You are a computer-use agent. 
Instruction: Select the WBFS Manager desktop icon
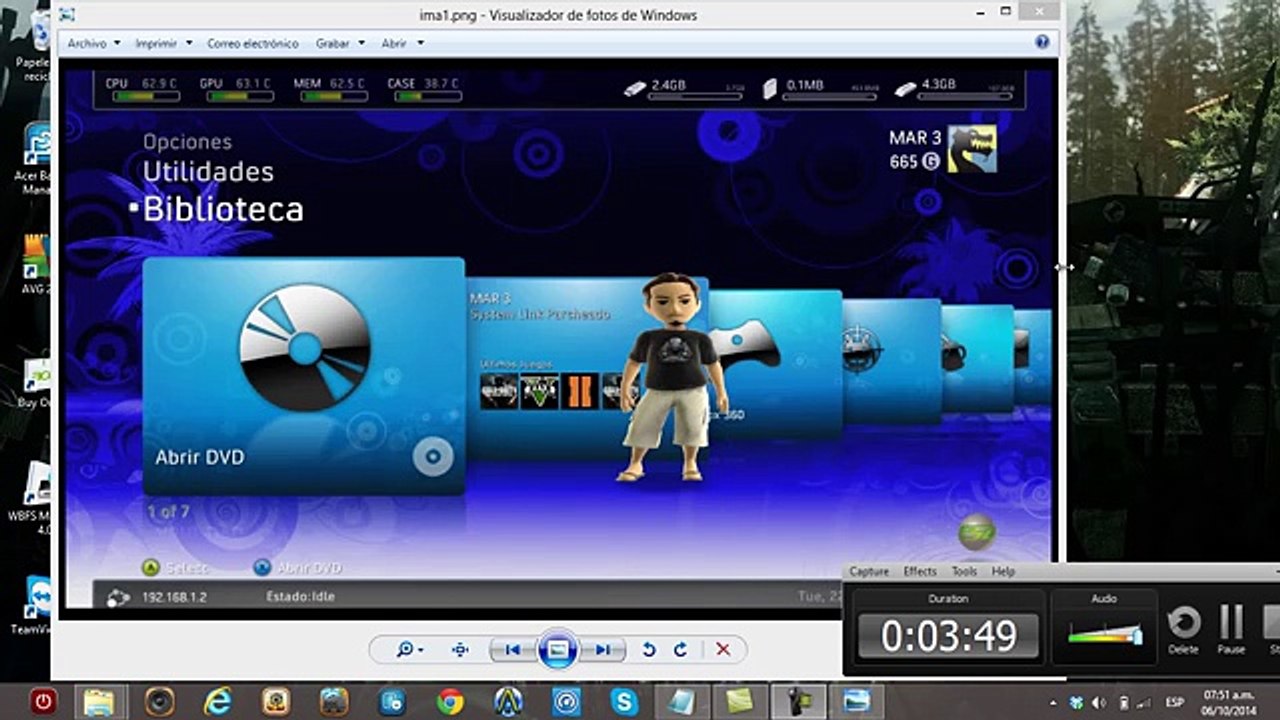pyautogui.click(x=34, y=497)
